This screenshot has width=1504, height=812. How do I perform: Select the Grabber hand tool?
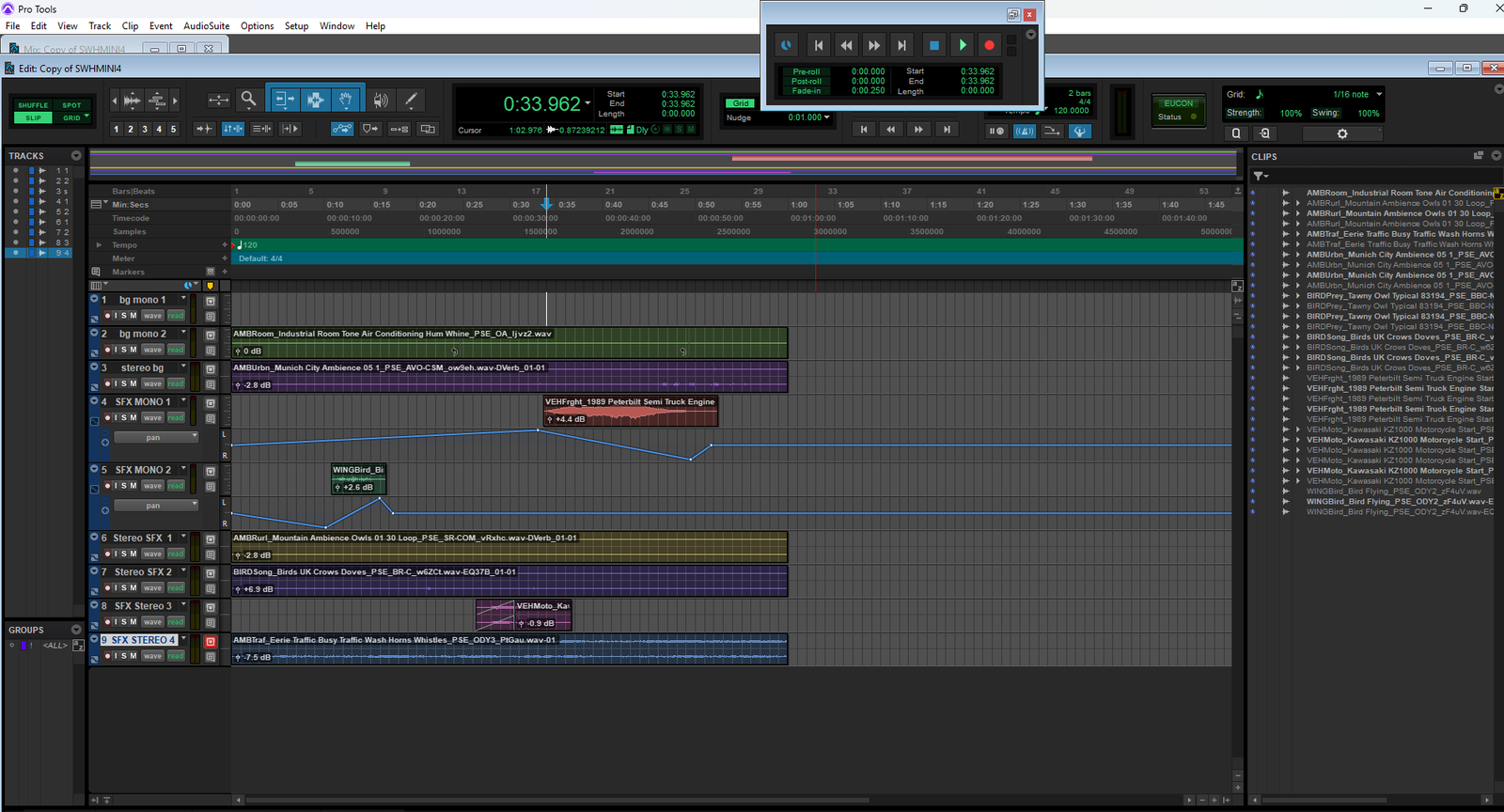346,99
